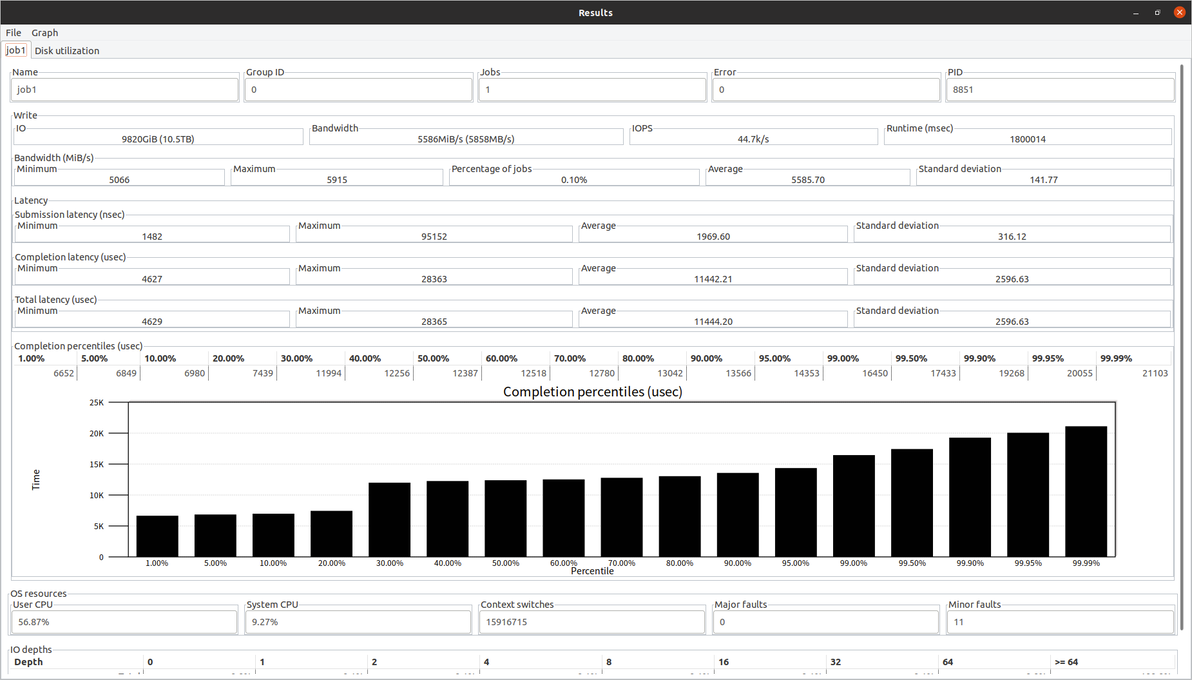Image resolution: width=1192 pixels, height=680 pixels.
Task: Click the 30.00% bar in completion percentiles chart
Action: (389, 520)
